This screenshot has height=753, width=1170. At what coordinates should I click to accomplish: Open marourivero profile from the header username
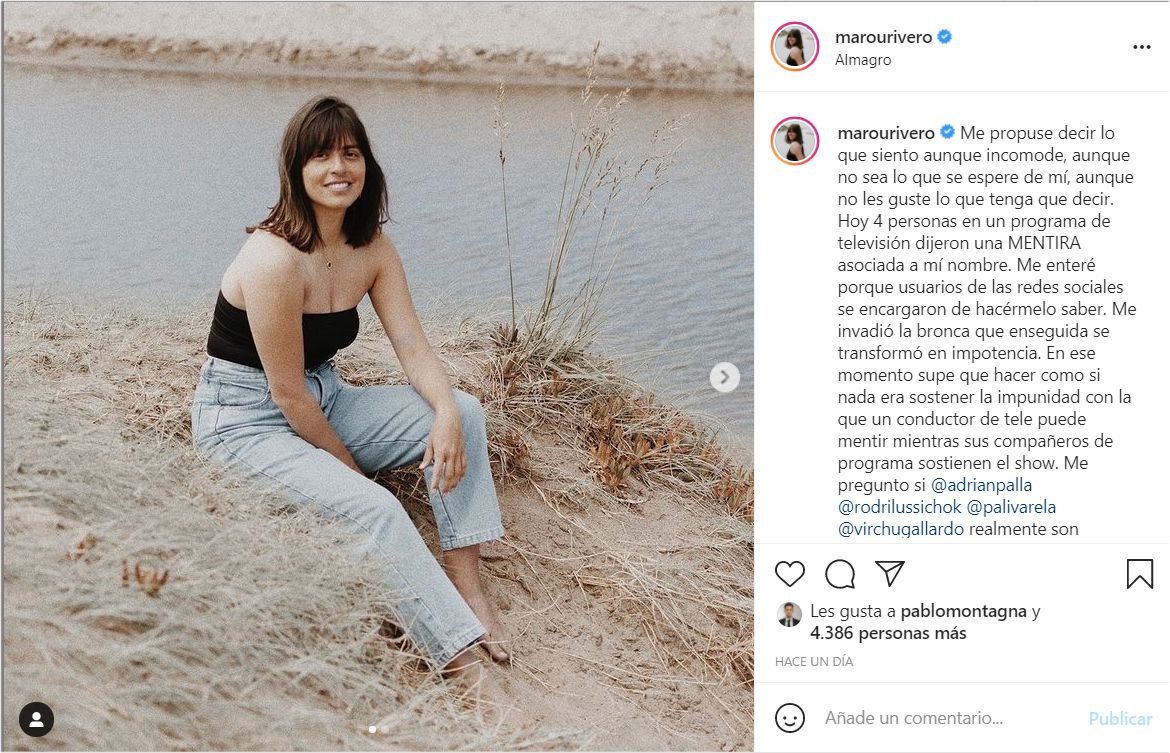pos(883,37)
